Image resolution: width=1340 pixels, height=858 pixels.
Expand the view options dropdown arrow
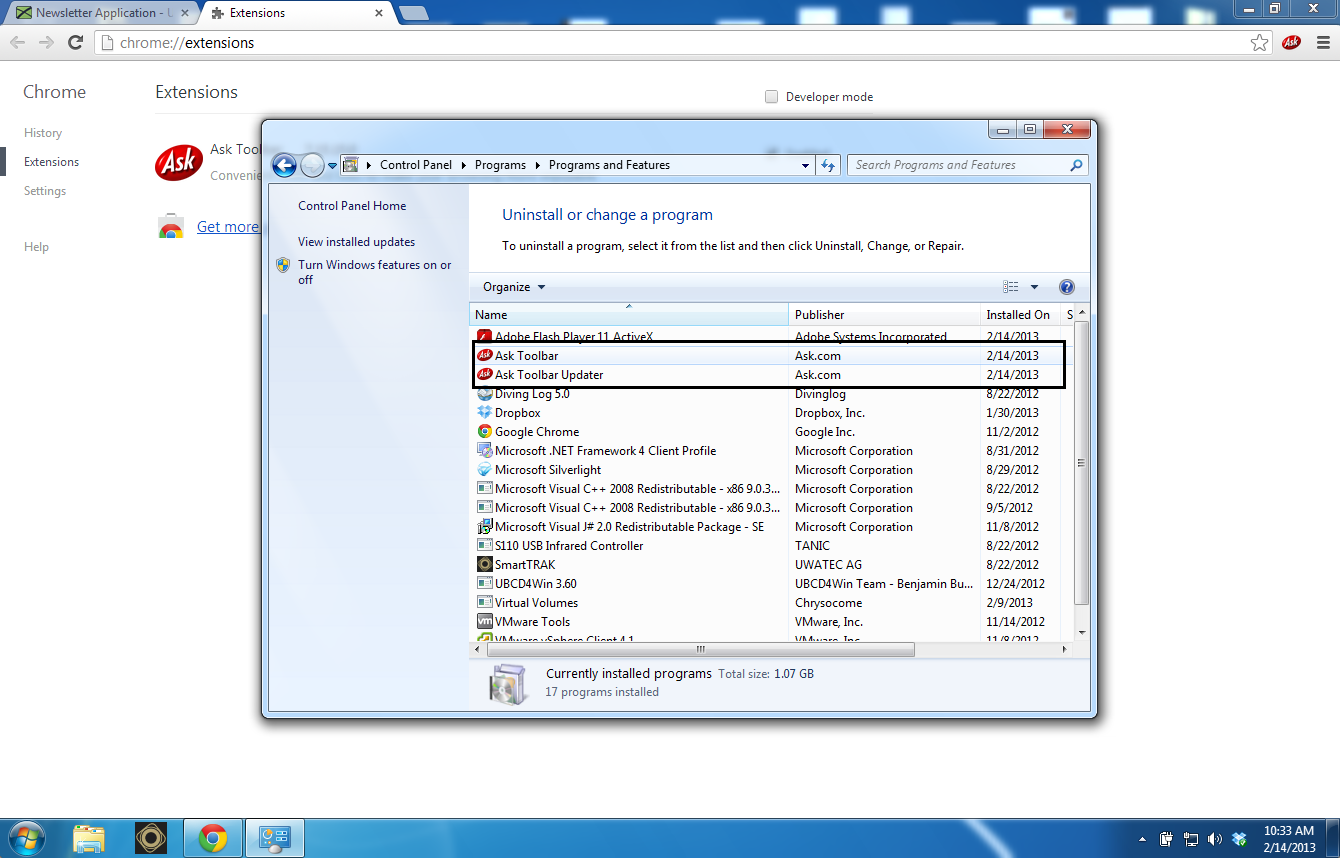(x=1034, y=287)
